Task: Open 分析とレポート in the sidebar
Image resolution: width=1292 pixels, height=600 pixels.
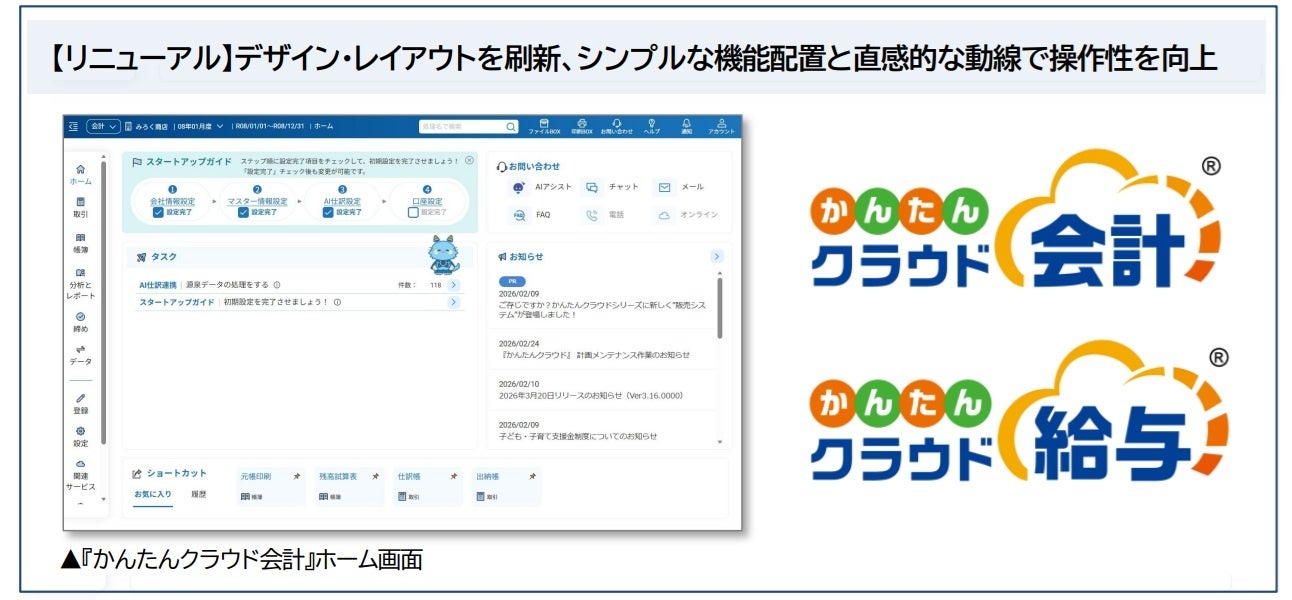Action: click(x=81, y=284)
